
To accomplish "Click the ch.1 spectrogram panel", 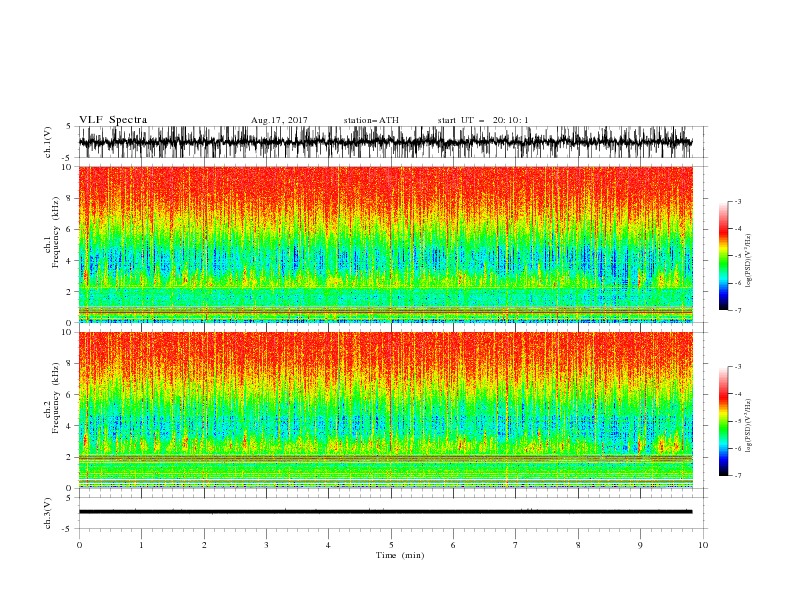I will (x=386, y=244).
